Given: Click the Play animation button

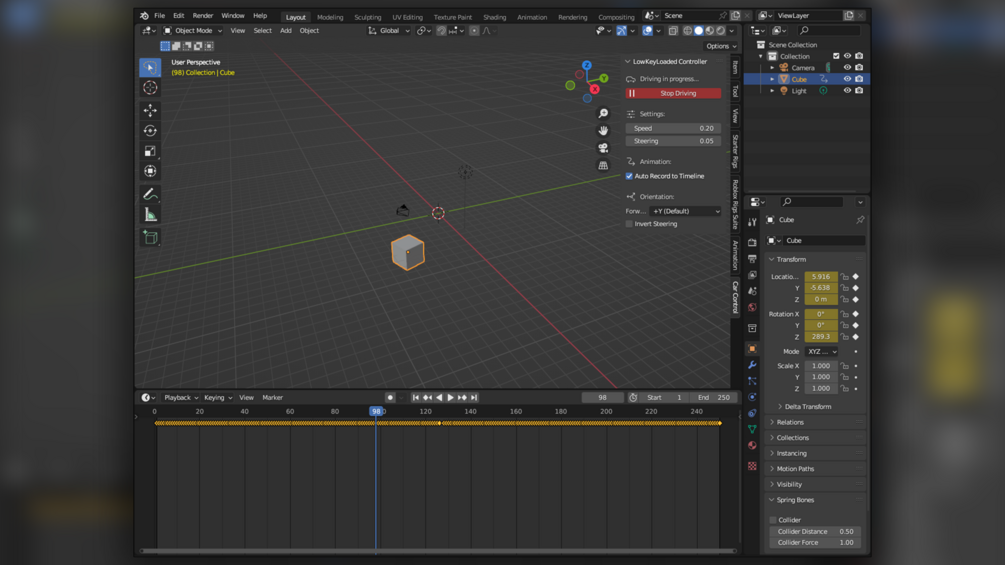Looking at the screenshot, I should point(450,398).
